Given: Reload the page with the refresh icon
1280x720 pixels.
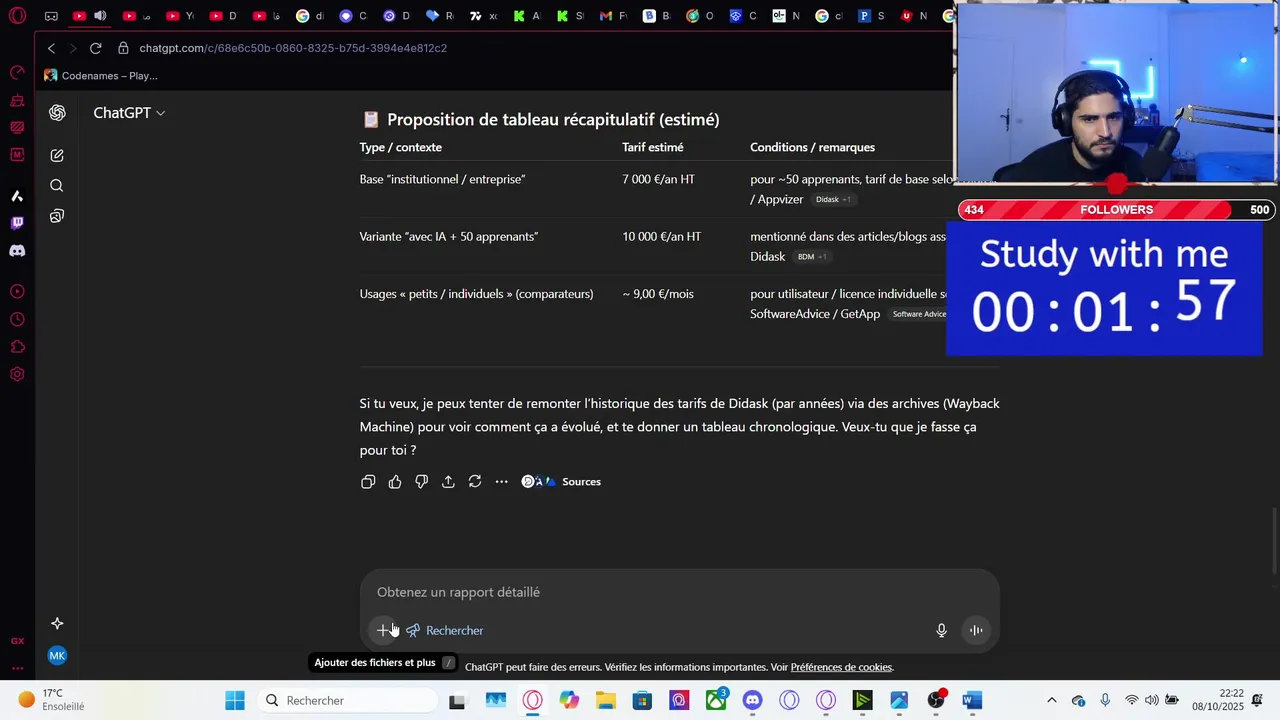Looking at the screenshot, I should click(95, 48).
